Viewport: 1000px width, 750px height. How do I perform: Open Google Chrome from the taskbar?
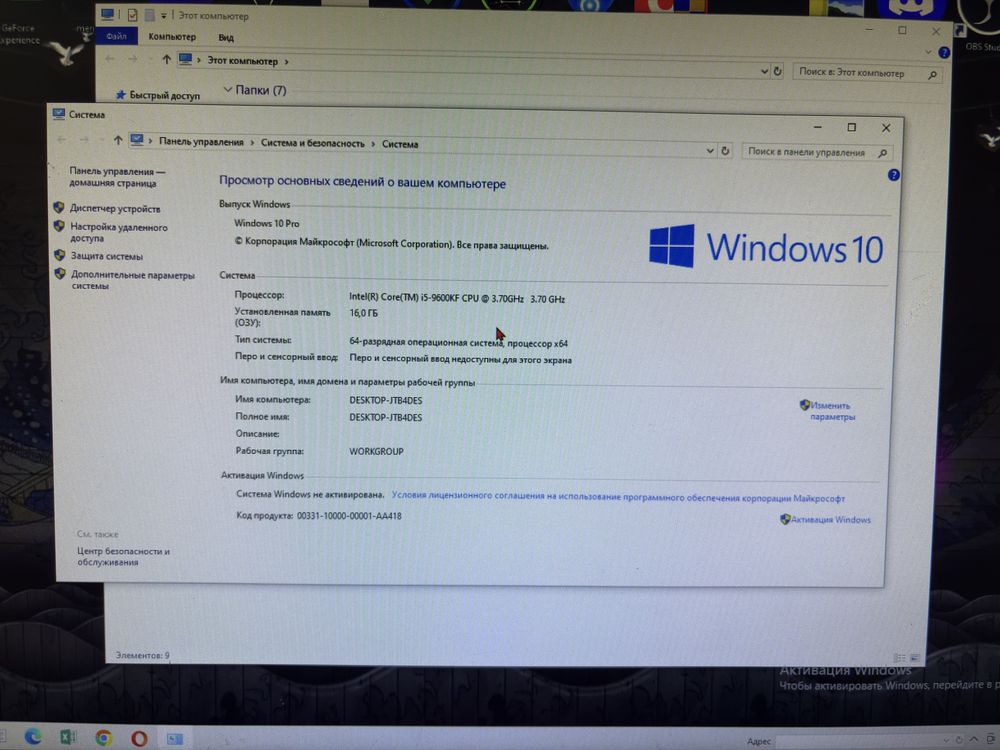(x=103, y=739)
